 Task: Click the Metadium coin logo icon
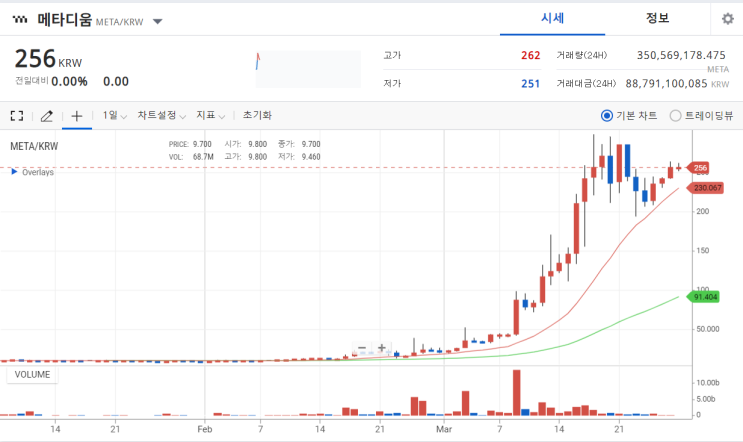(x=20, y=19)
